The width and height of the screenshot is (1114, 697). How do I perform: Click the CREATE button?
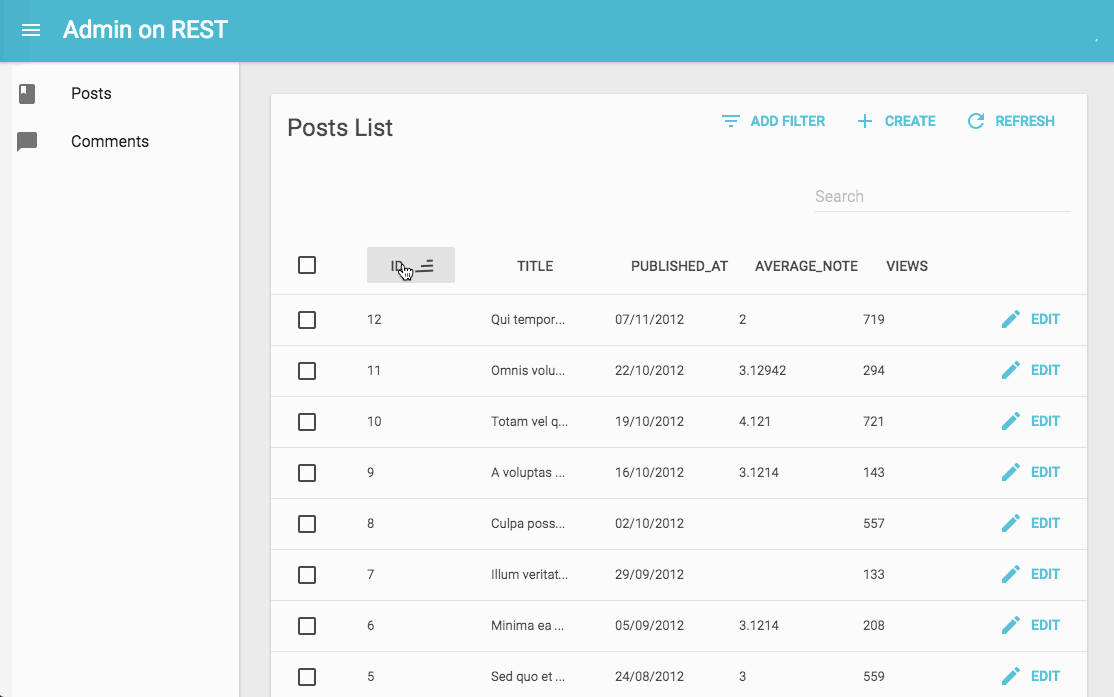897,121
